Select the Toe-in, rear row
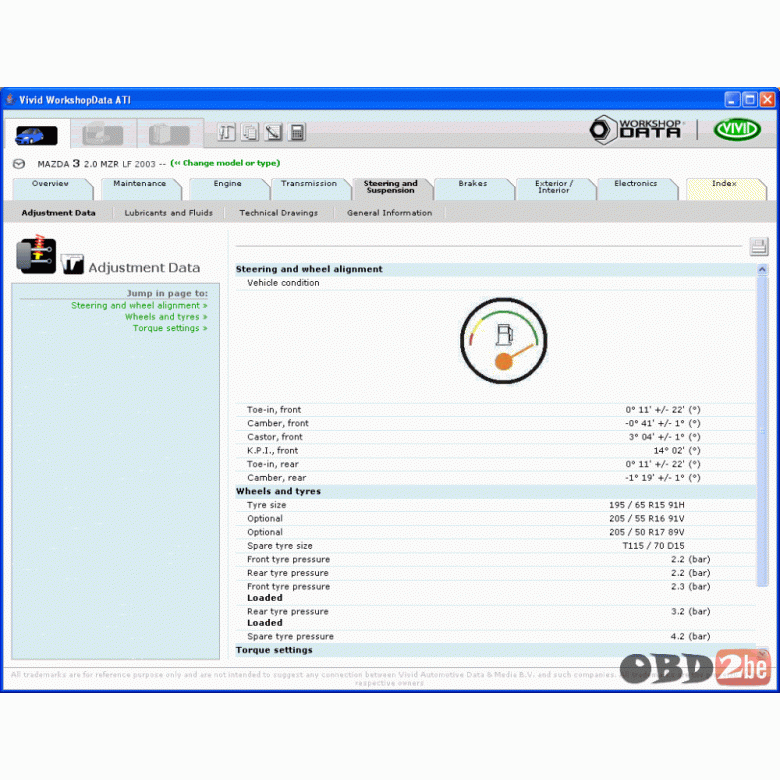This screenshot has width=780, height=780. [495, 464]
